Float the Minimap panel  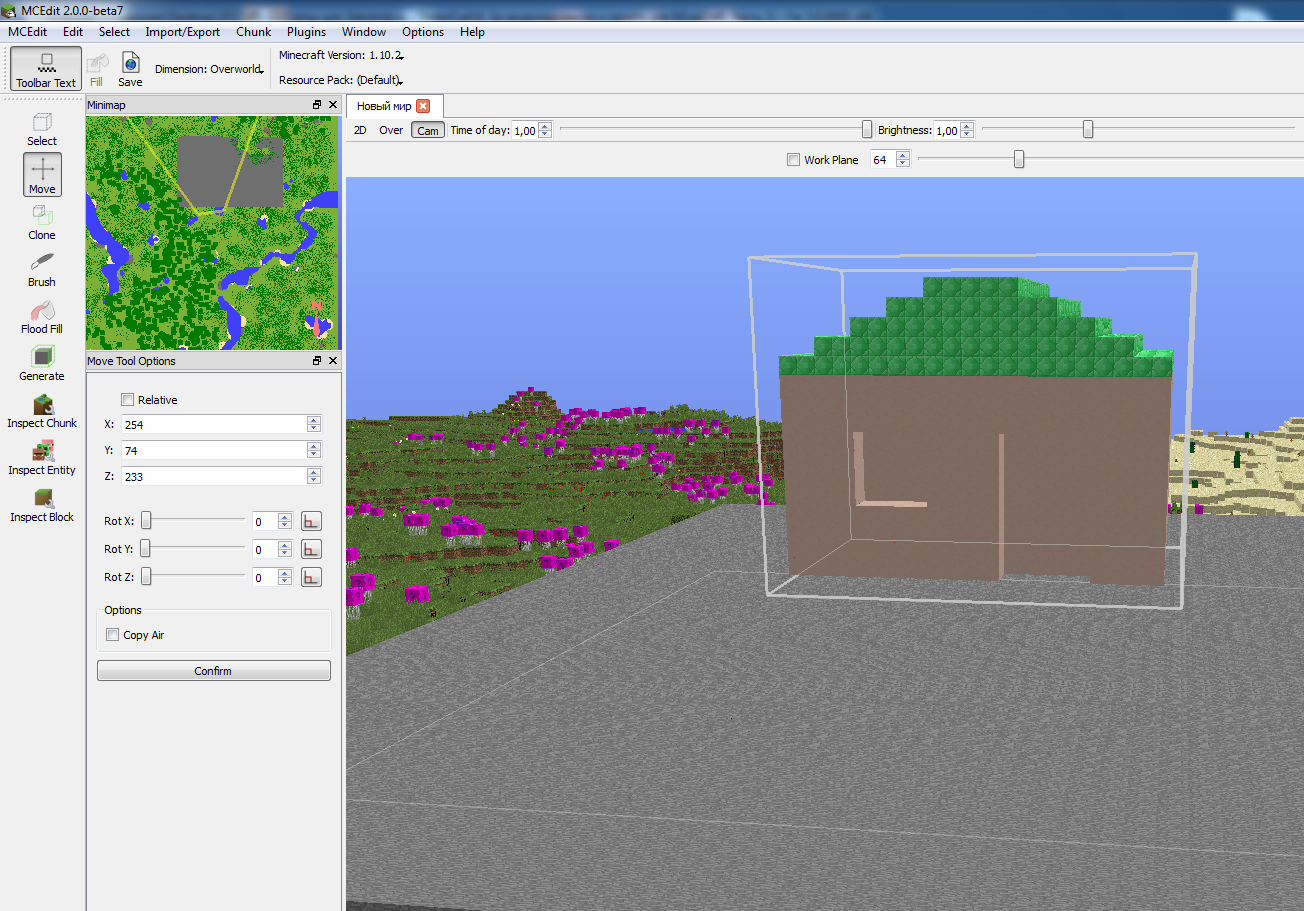(x=317, y=105)
